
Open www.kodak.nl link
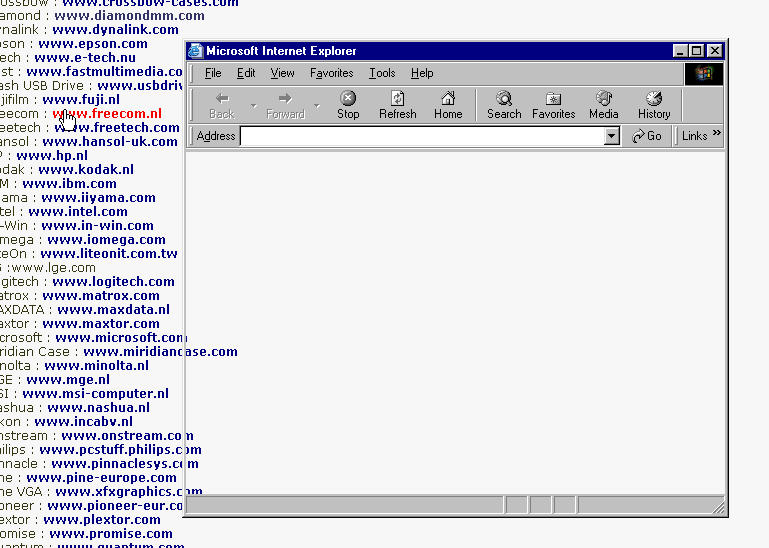click(x=86, y=170)
